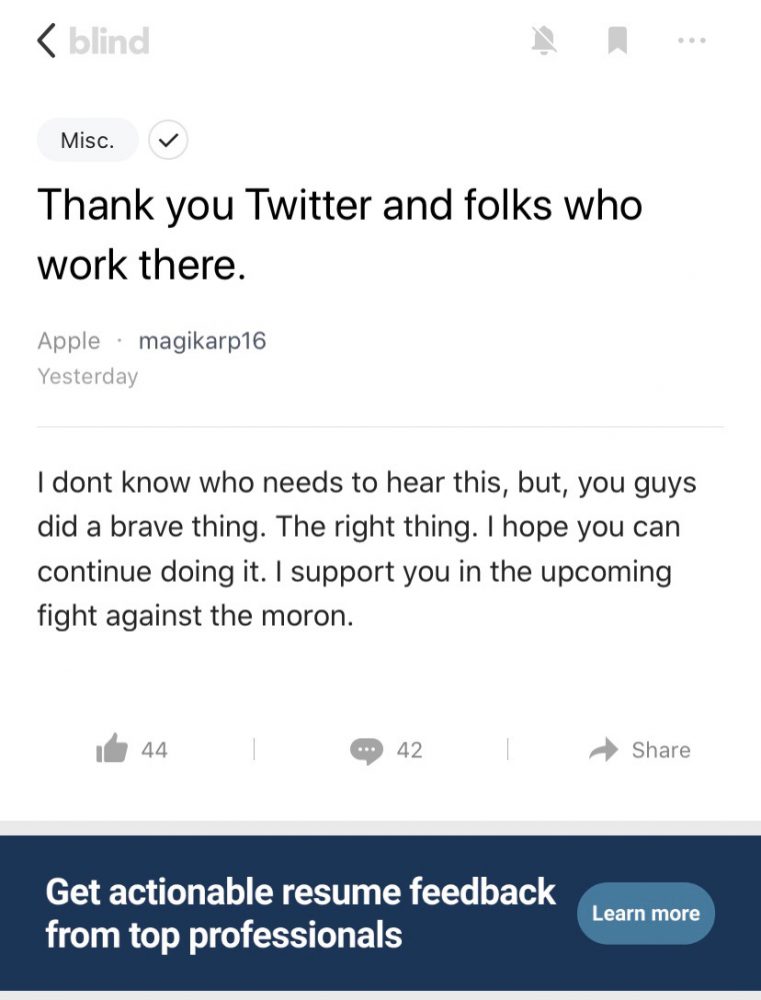Tap the bookmark icon
The image size is (761, 1000).
click(617, 41)
